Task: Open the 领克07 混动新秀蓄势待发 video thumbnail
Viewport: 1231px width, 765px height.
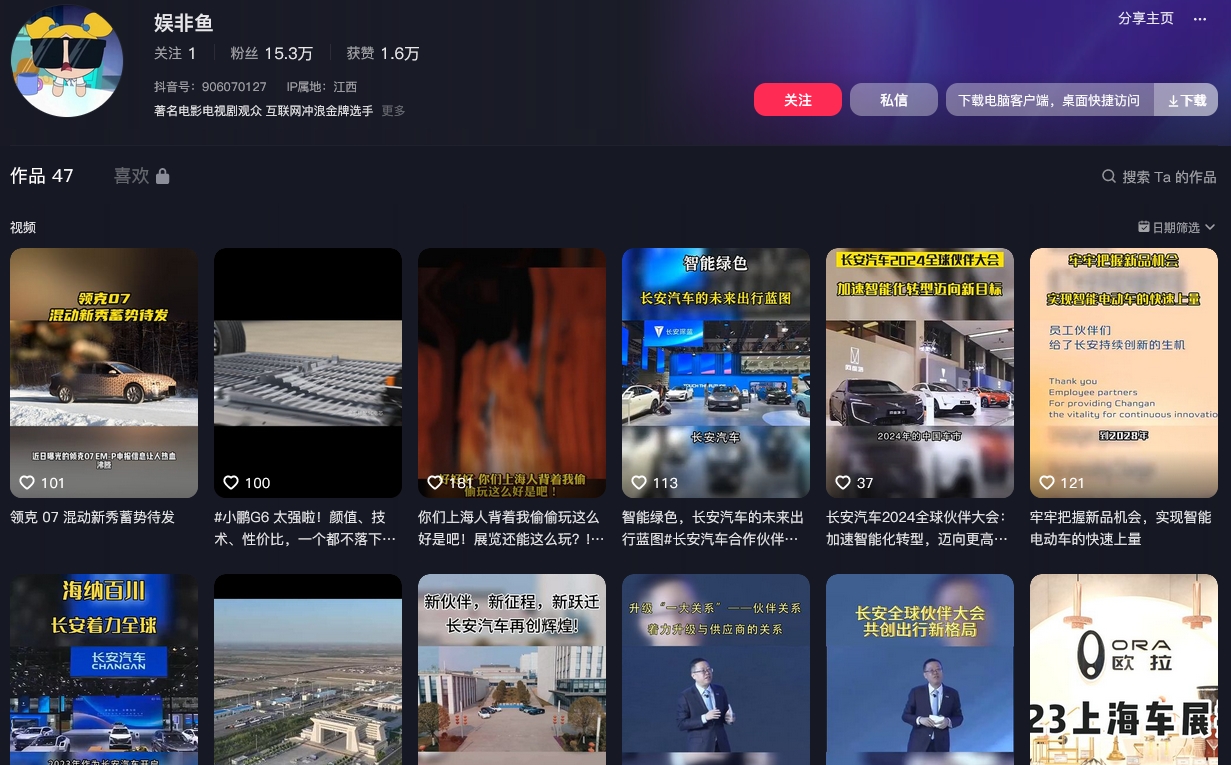Action: pyautogui.click(x=104, y=373)
